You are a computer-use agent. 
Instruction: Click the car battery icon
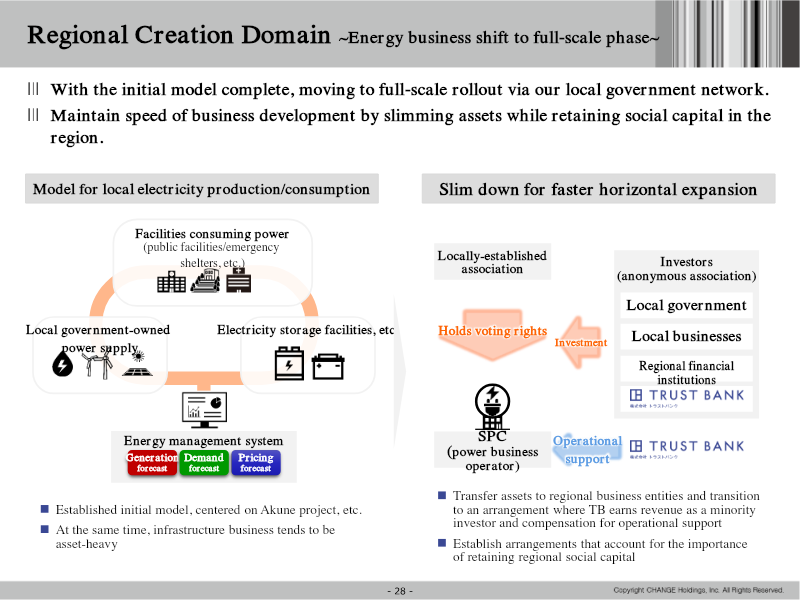tap(328, 367)
